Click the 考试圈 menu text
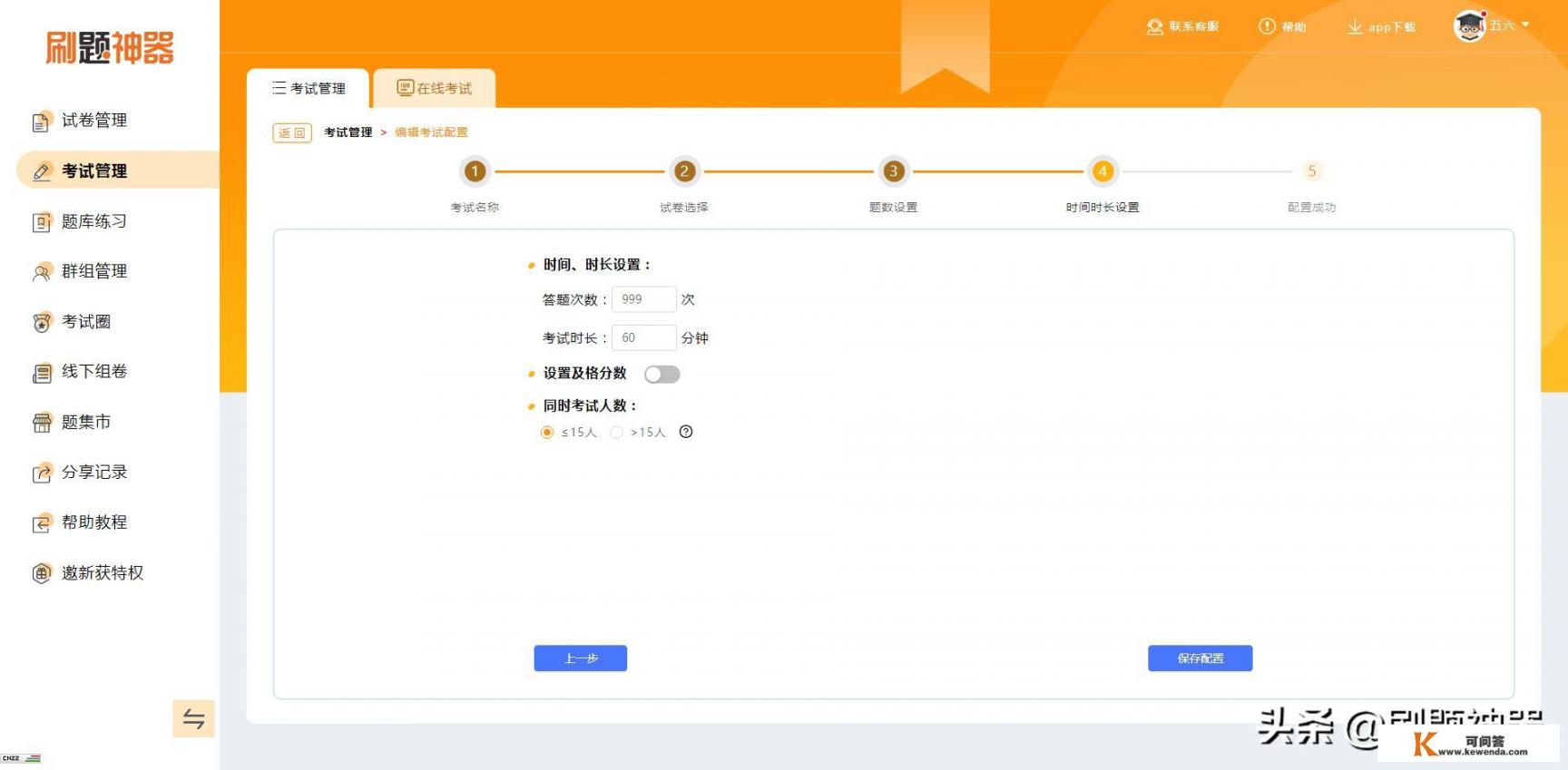The image size is (1568, 770). (86, 321)
